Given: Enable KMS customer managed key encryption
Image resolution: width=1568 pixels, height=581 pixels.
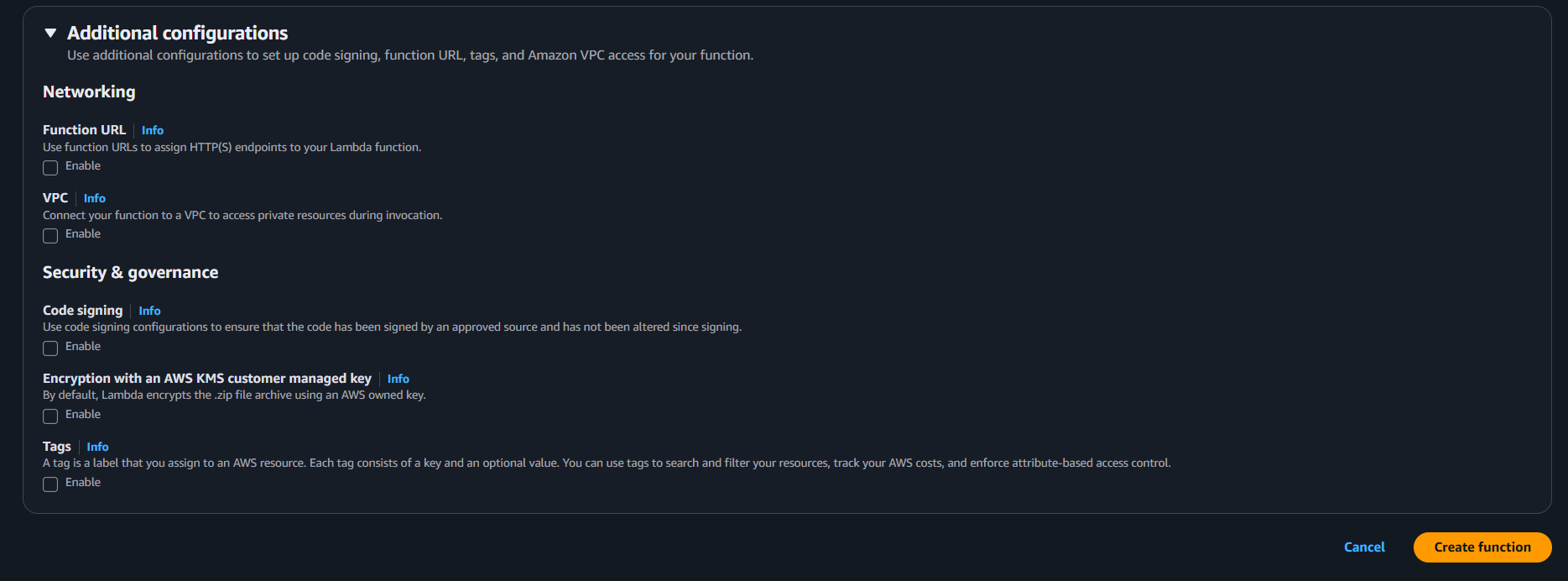Looking at the screenshot, I should (50, 416).
